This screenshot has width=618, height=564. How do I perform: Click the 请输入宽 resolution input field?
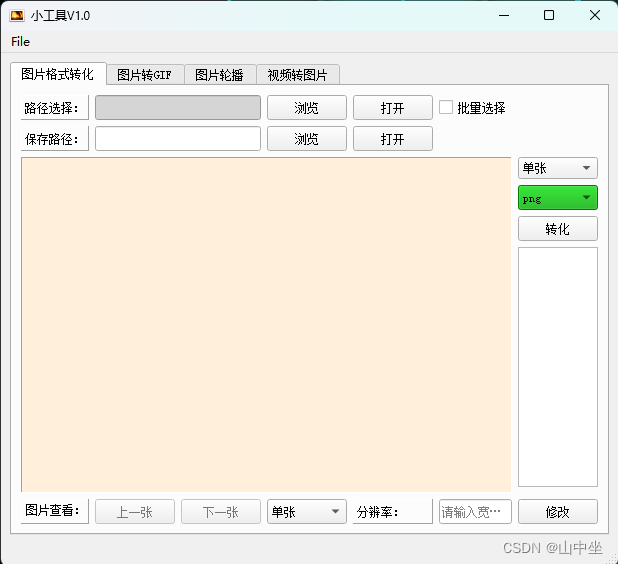point(475,512)
